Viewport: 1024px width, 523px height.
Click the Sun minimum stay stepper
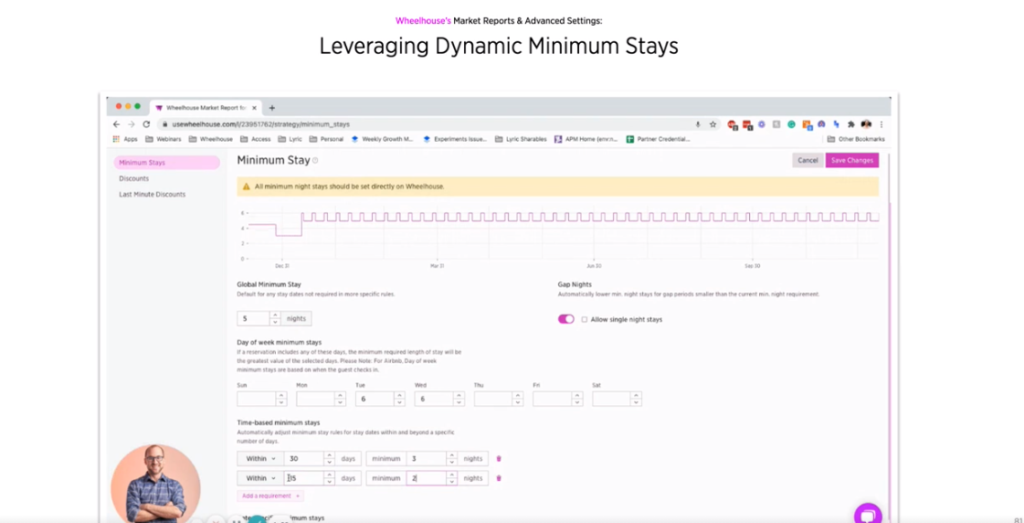(x=281, y=399)
